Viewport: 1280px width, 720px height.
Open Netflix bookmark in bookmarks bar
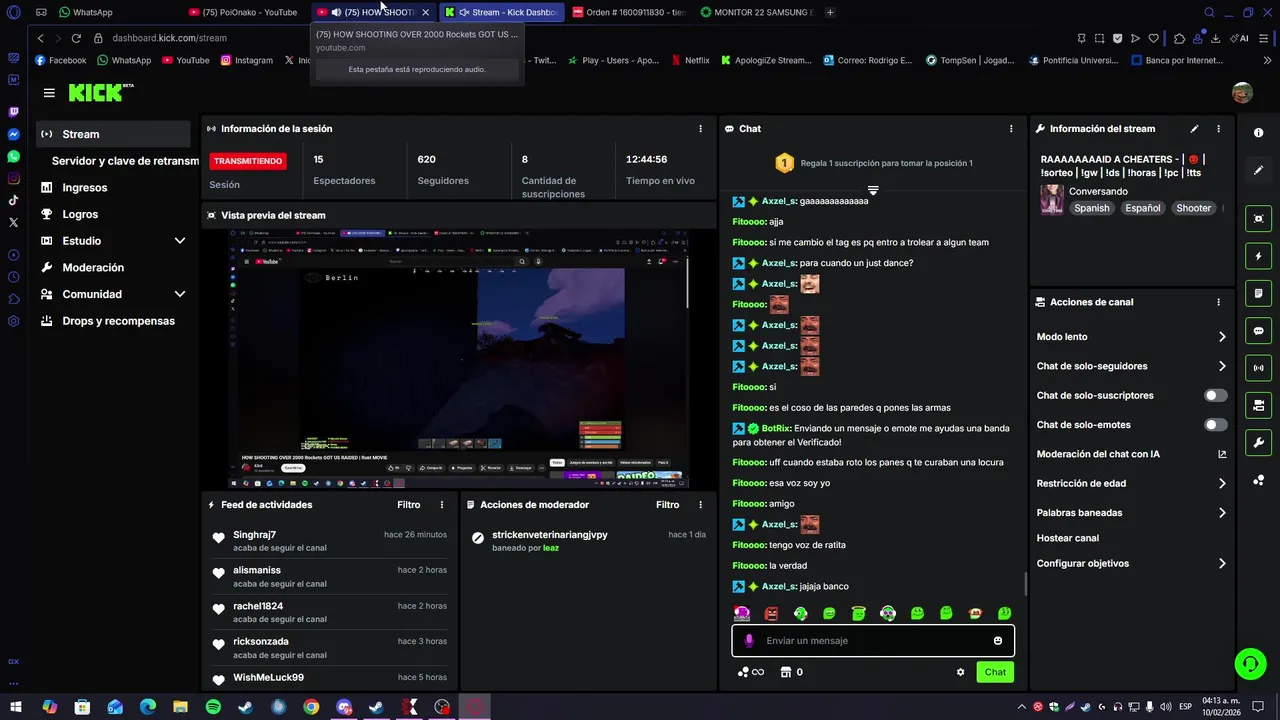coord(689,60)
